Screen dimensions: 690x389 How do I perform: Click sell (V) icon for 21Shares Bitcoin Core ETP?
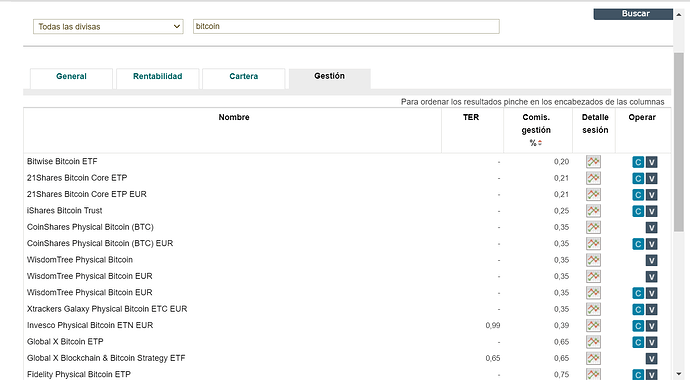(651, 179)
